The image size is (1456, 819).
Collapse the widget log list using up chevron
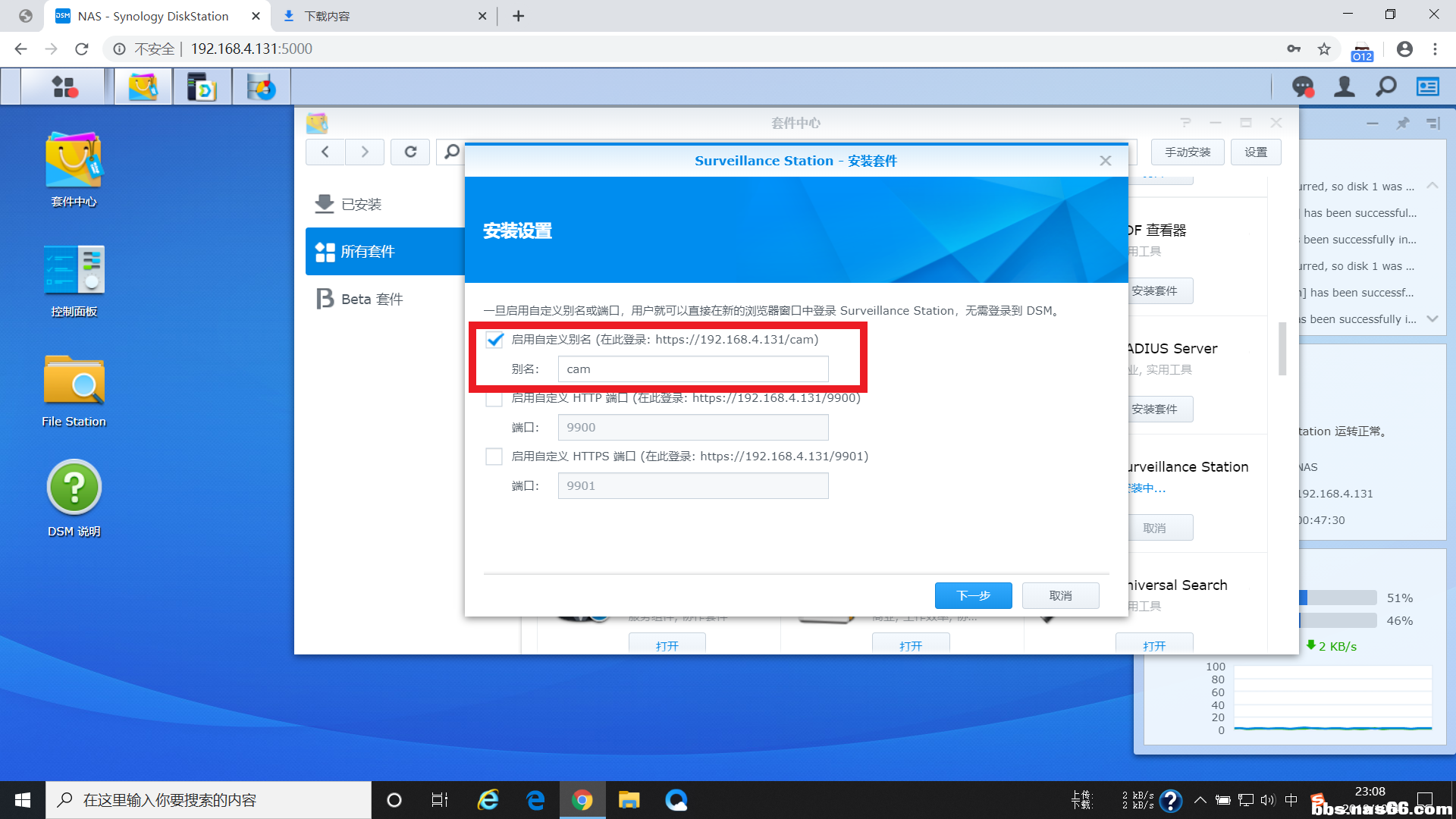tap(1432, 186)
